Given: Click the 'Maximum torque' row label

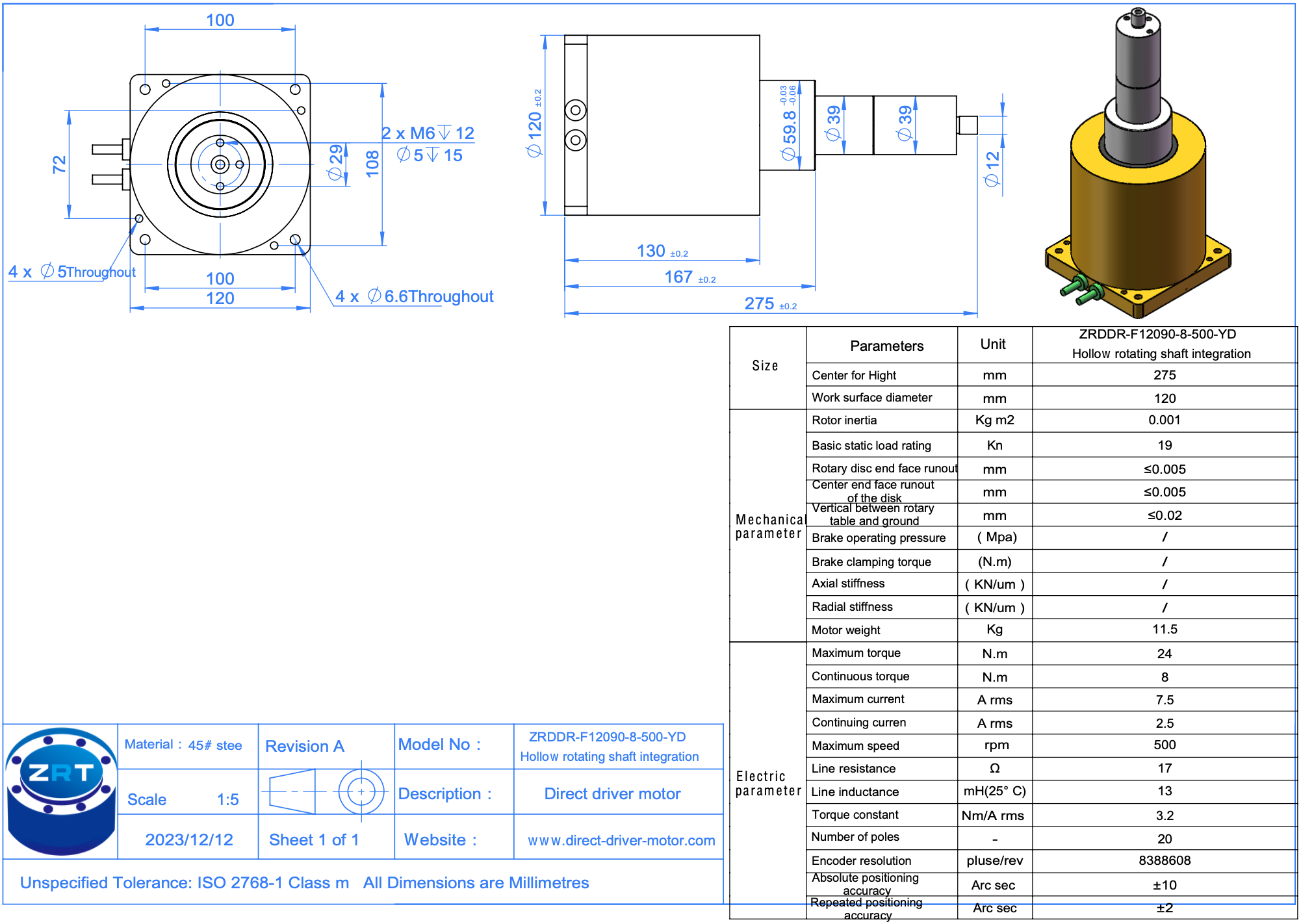Looking at the screenshot, I should pos(856,653).
